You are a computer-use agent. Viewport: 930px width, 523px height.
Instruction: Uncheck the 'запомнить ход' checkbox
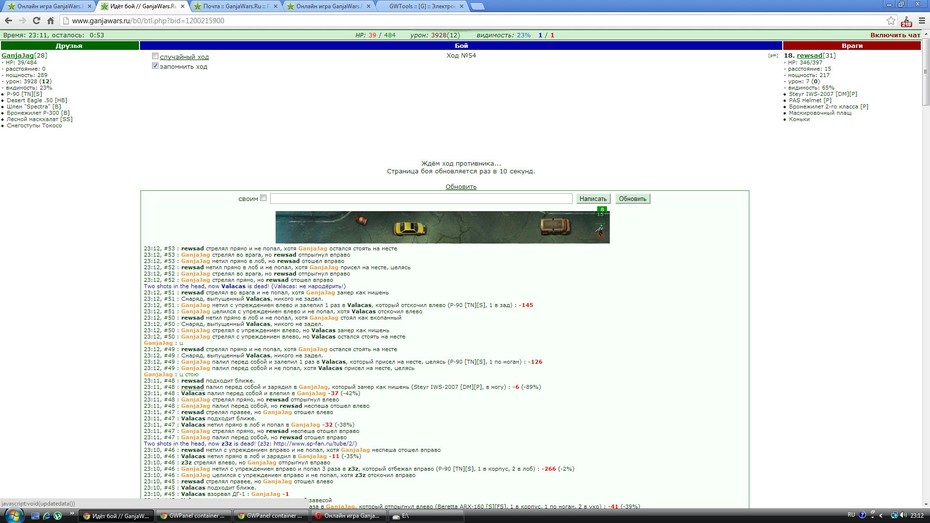point(155,66)
